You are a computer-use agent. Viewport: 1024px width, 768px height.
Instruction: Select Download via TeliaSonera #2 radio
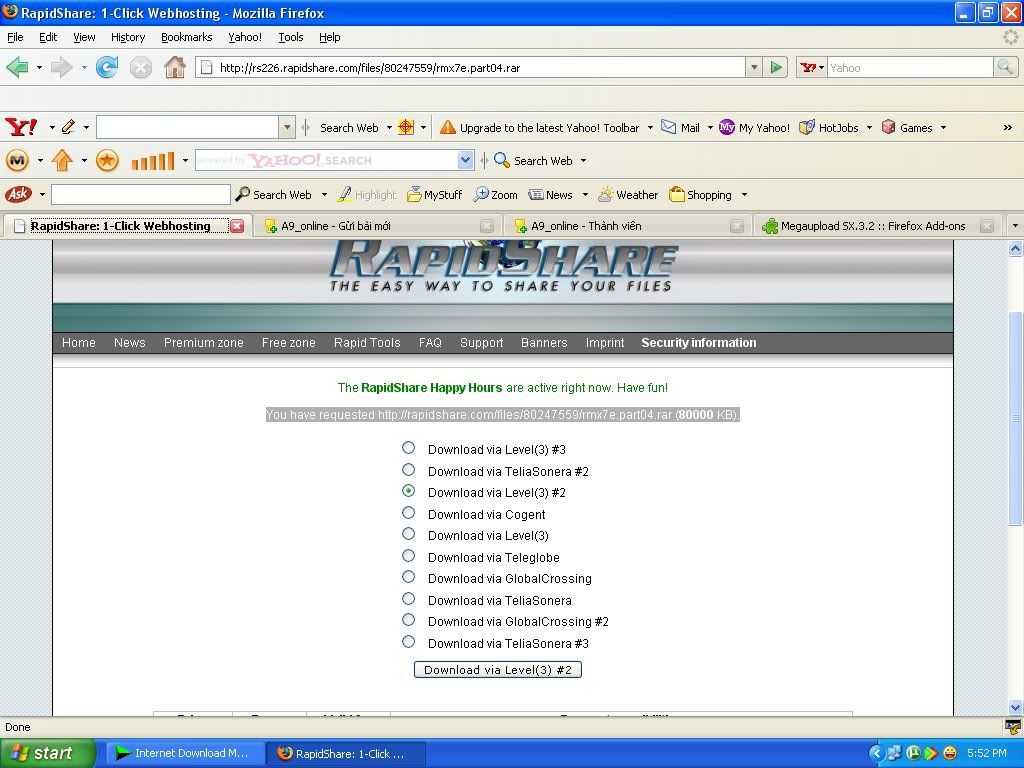[408, 470]
